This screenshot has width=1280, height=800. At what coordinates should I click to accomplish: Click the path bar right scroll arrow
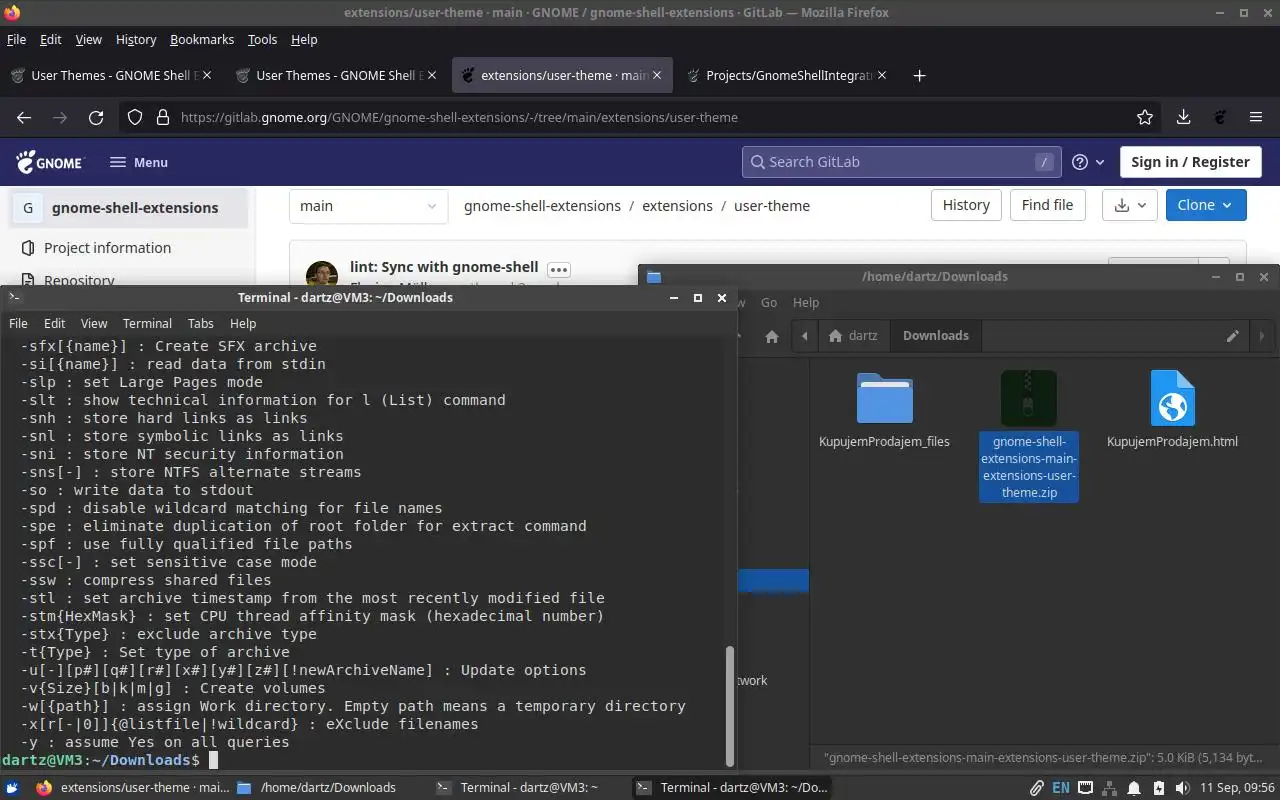click(x=1262, y=336)
